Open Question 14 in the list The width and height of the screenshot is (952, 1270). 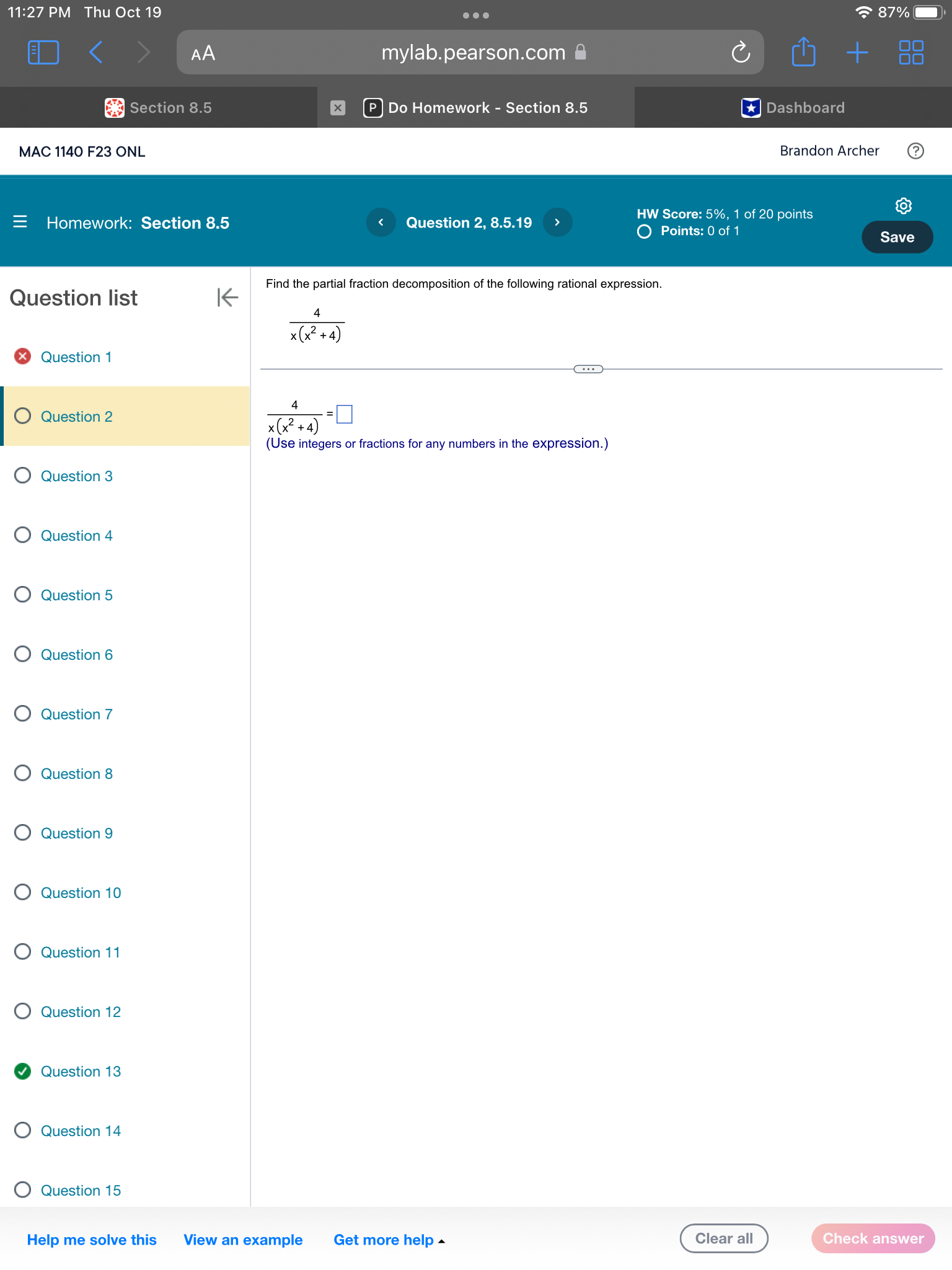[81, 1131]
